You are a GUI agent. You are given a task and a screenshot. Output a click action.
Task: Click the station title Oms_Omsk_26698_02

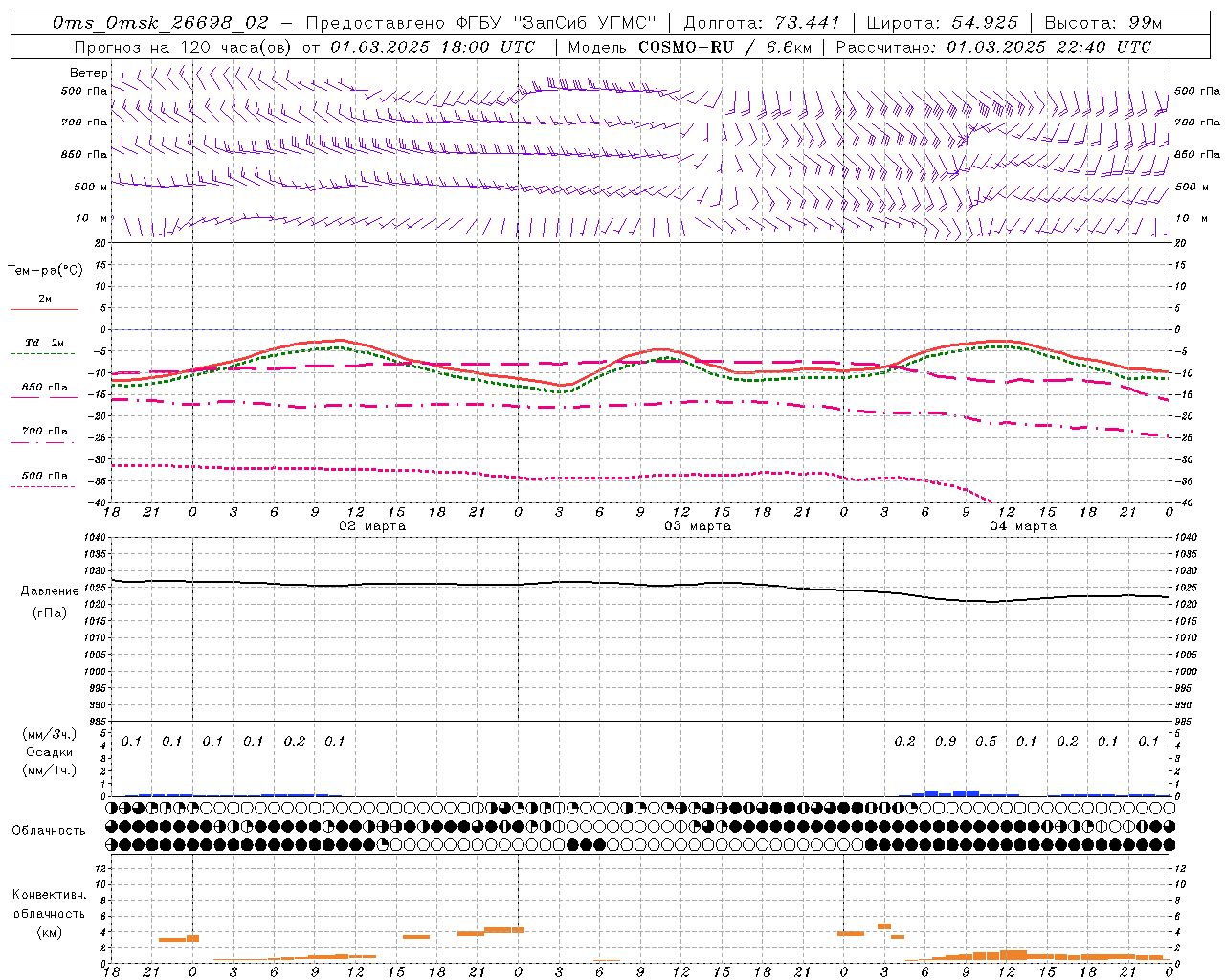tap(161, 23)
